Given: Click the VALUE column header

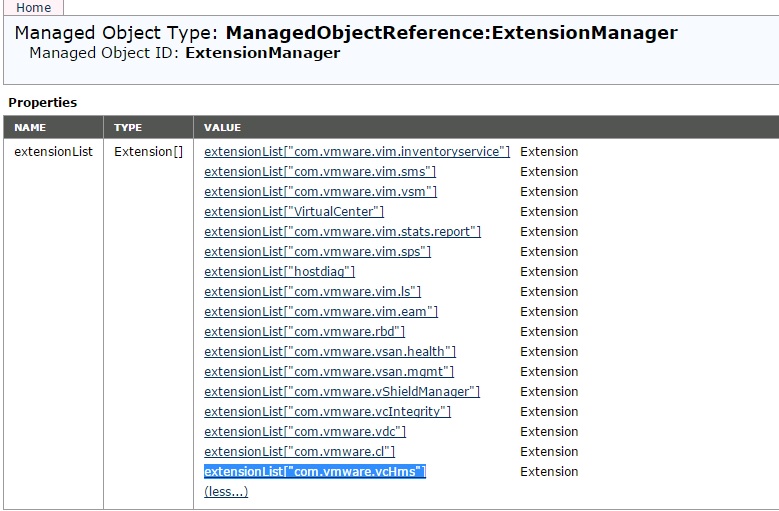Looking at the screenshot, I should tap(222, 128).
